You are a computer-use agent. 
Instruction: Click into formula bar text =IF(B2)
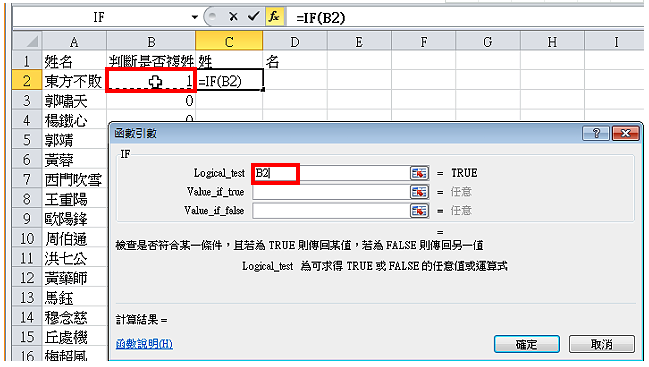(x=320, y=18)
